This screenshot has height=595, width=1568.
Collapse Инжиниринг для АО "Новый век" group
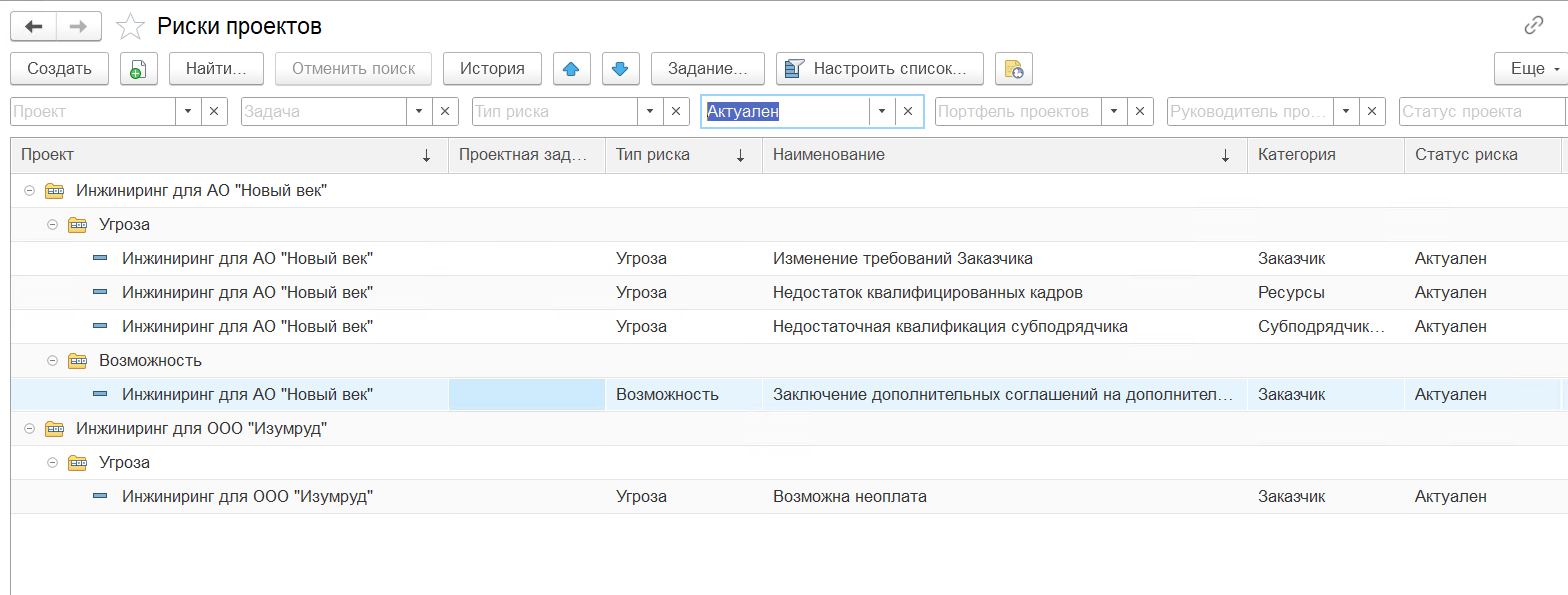tap(29, 190)
